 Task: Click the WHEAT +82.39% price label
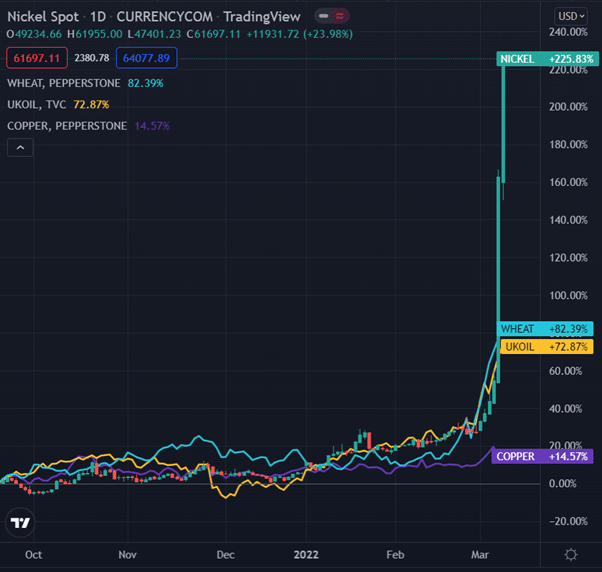(545, 329)
